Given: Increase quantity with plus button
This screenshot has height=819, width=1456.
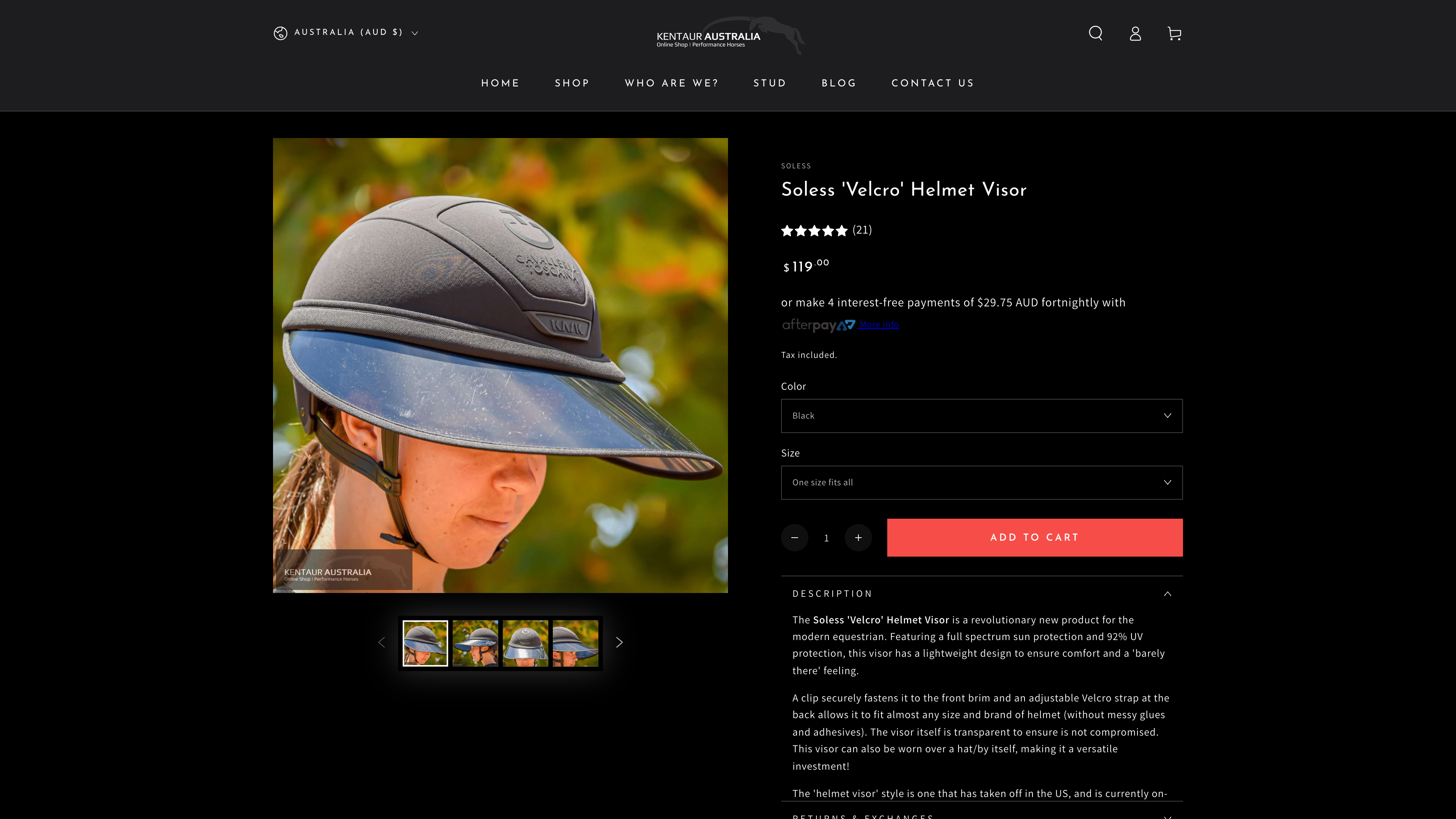Looking at the screenshot, I should (858, 538).
